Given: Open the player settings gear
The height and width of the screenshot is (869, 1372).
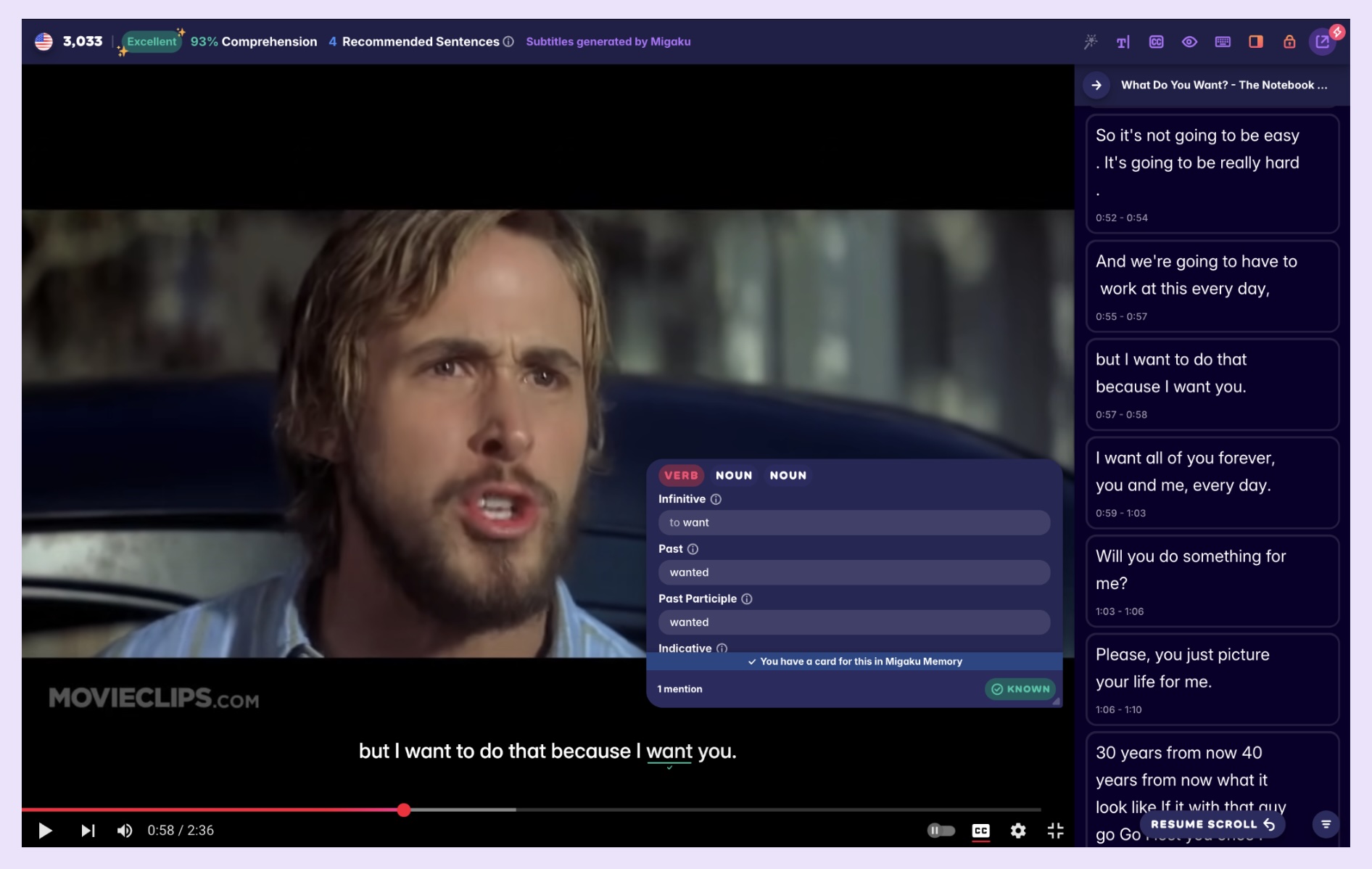Looking at the screenshot, I should click(x=1018, y=831).
